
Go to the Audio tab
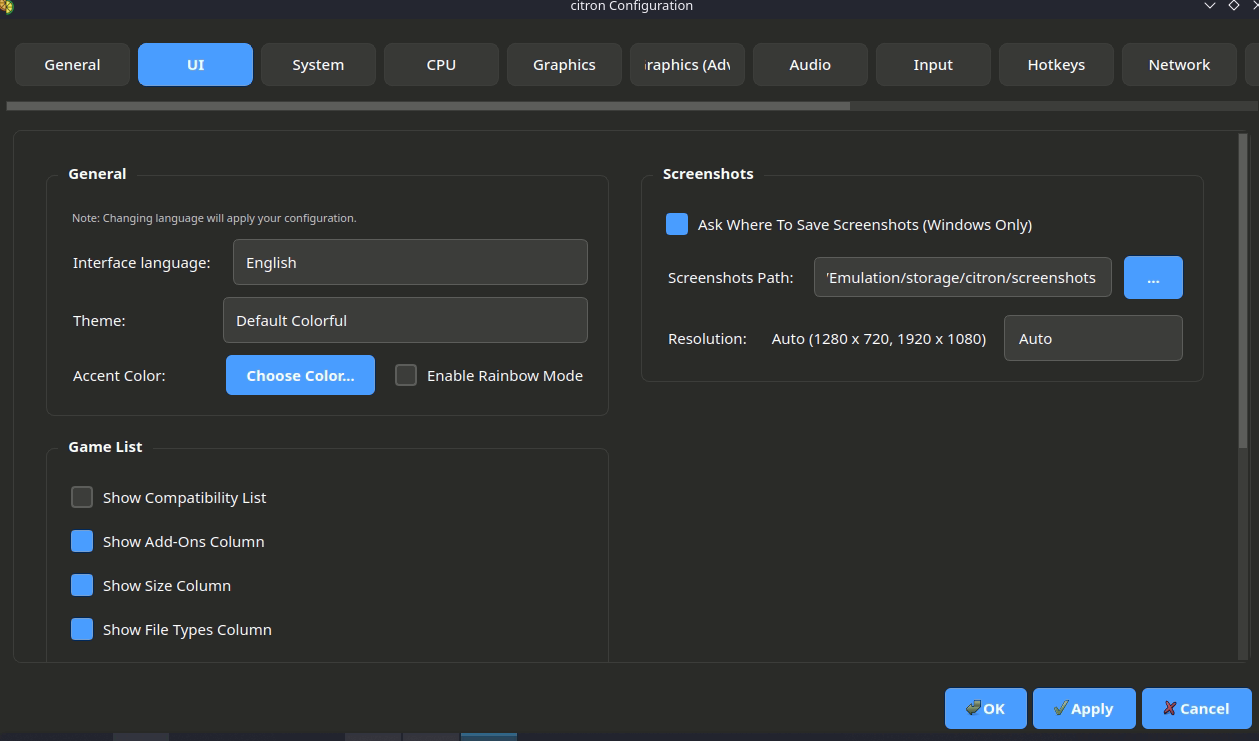point(810,65)
